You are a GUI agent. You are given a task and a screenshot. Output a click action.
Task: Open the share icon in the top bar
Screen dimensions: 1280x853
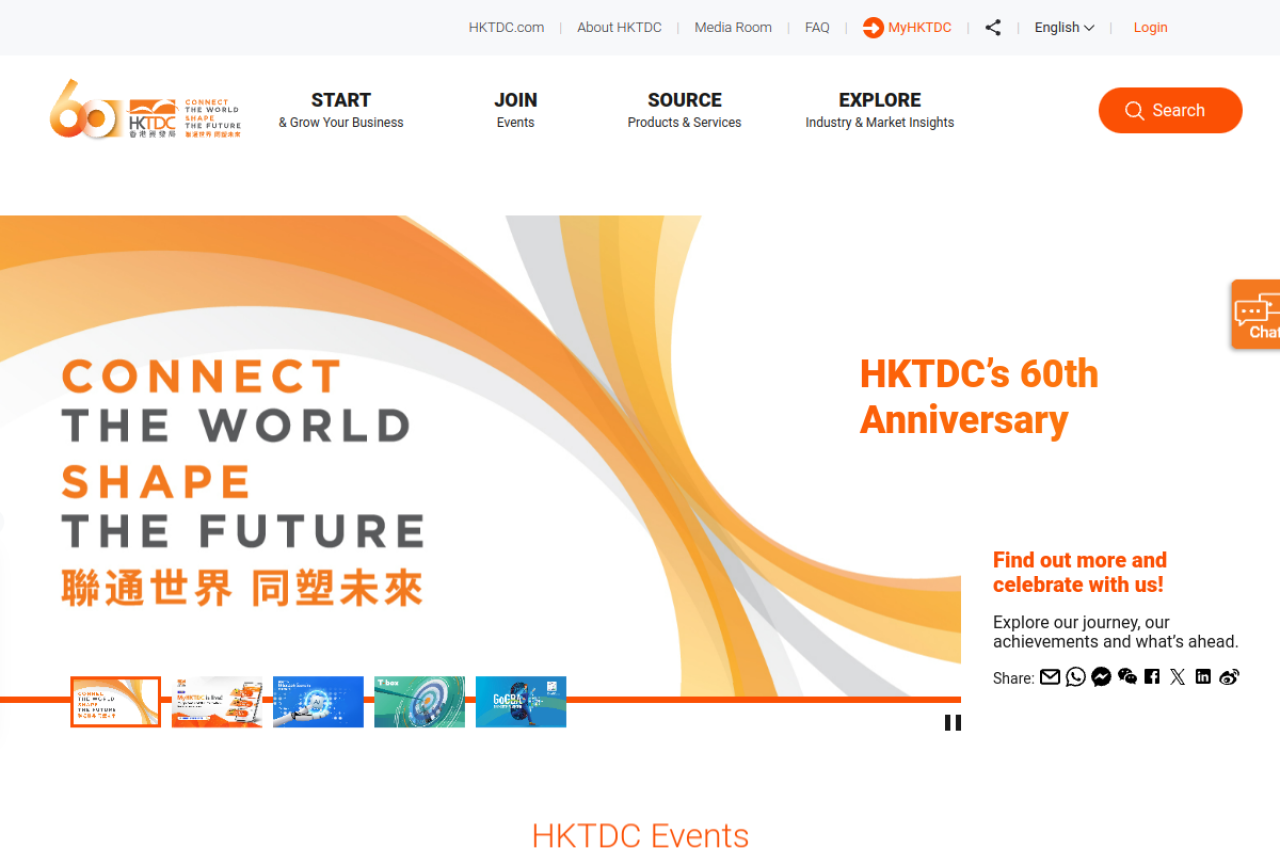[x=993, y=28]
